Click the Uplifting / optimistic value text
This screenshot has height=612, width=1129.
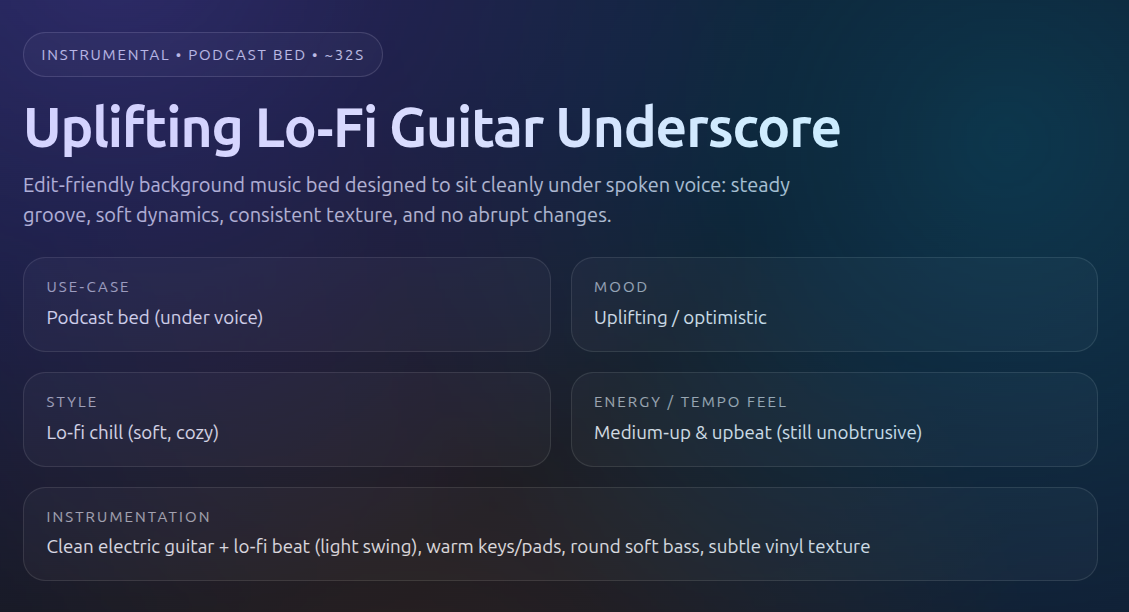point(680,317)
